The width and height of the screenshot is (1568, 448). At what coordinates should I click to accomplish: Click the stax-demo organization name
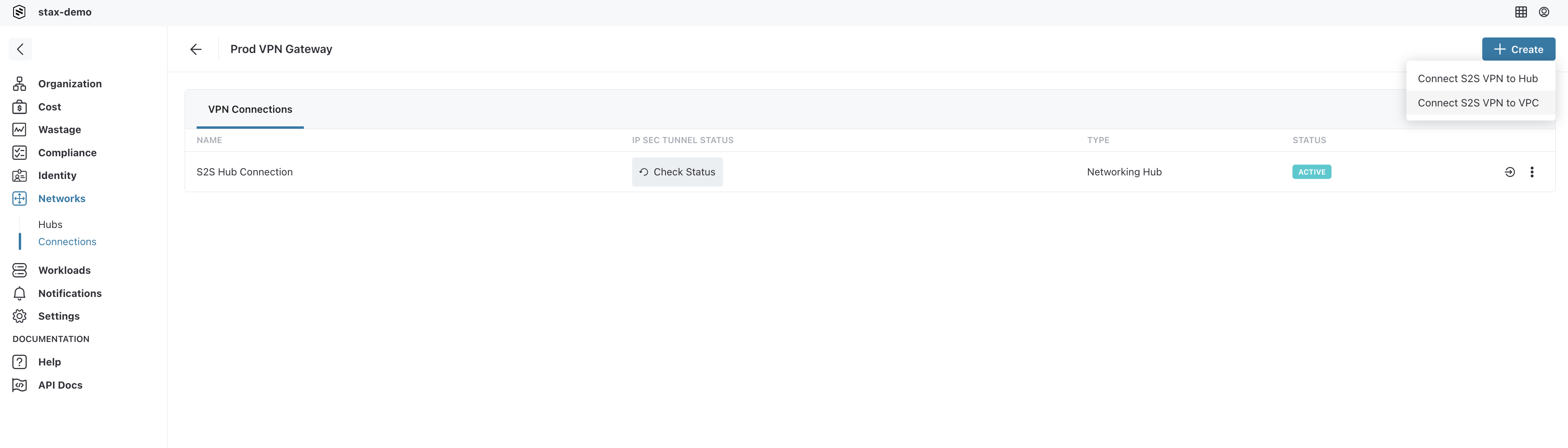coord(65,12)
